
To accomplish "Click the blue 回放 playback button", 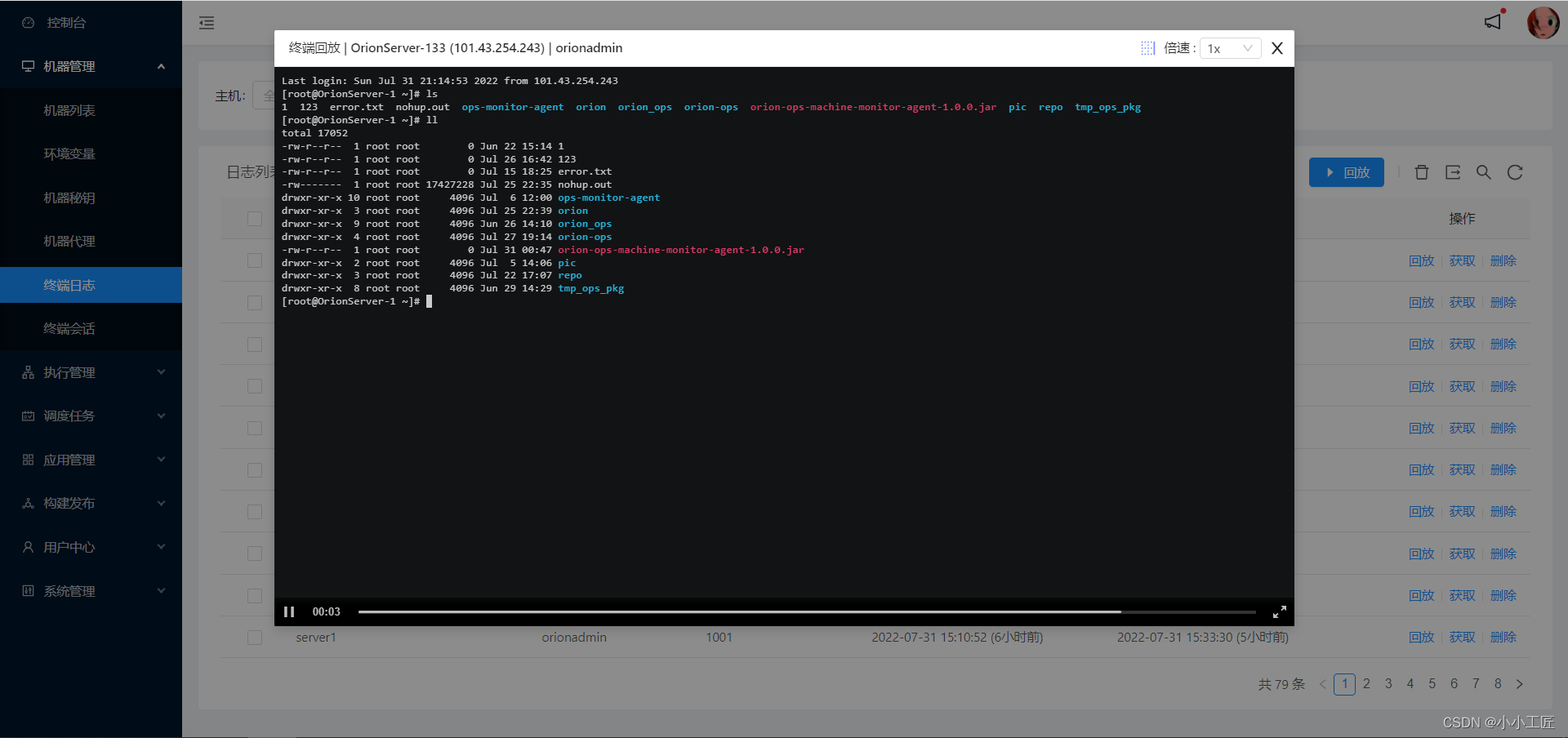I will [1346, 172].
